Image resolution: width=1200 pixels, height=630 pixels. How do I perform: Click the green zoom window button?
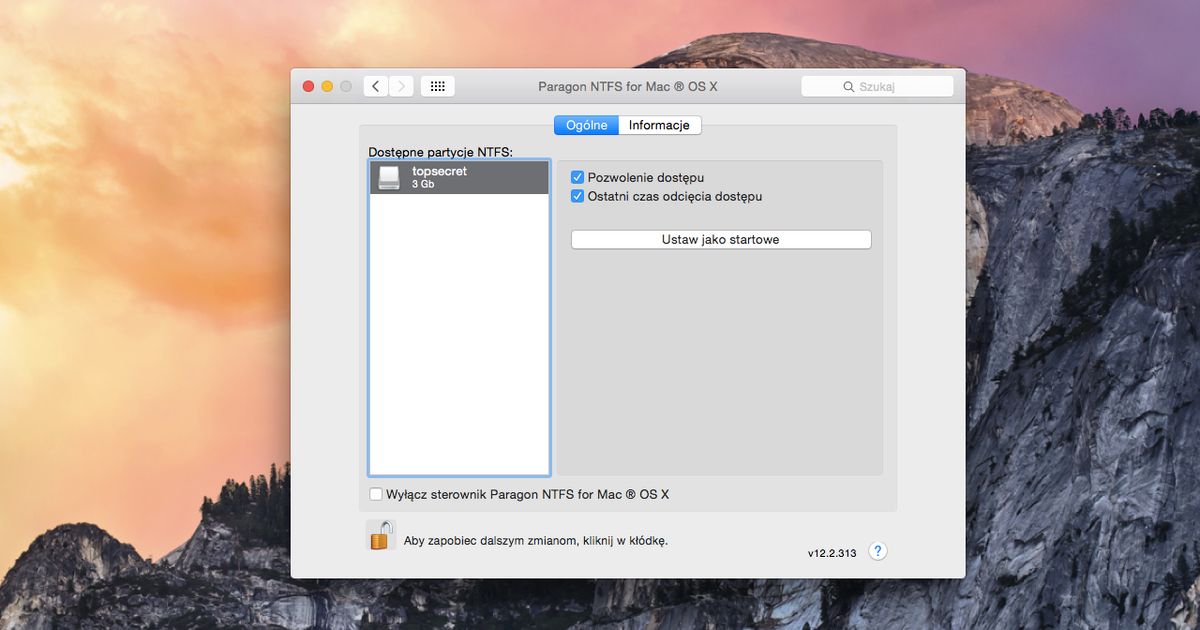click(x=346, y=86)
